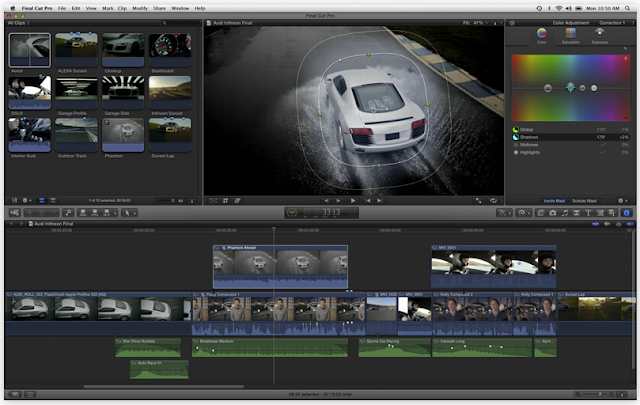Click the Highlights white puck on color board
The image size is (640, 405).
[594, 88]
